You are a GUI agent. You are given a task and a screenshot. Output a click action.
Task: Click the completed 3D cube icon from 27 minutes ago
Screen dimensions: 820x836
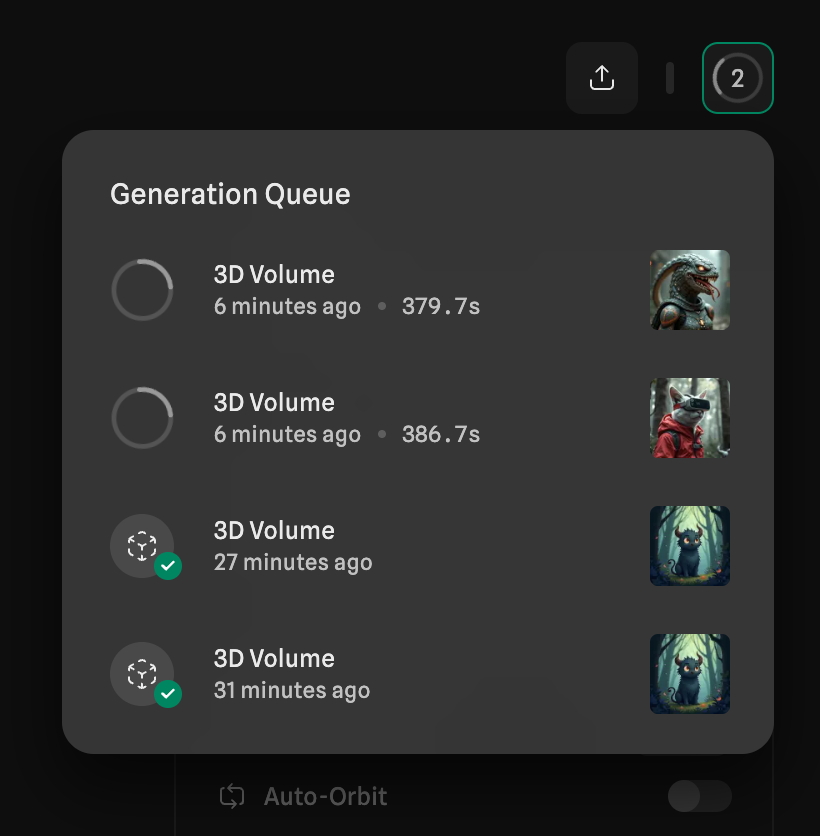click(141, 545)
